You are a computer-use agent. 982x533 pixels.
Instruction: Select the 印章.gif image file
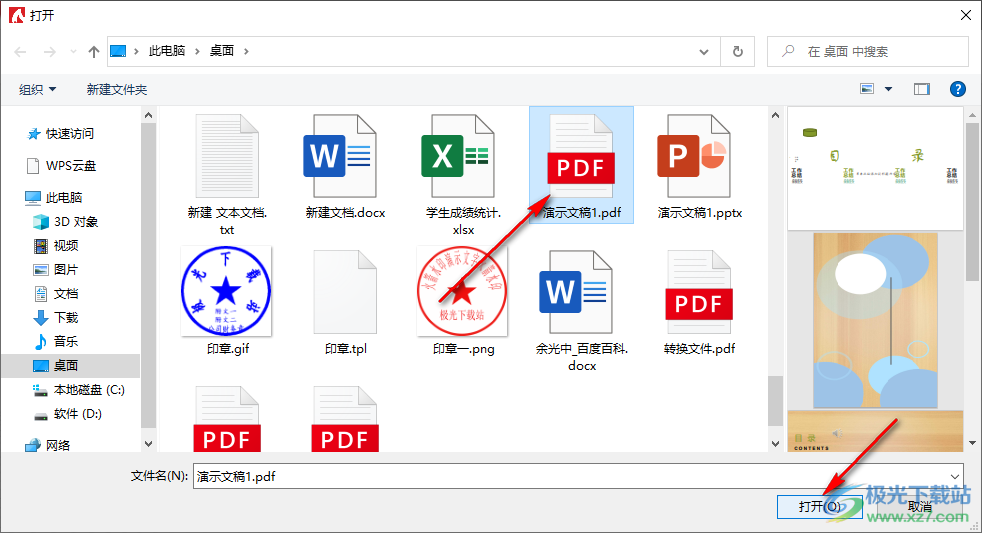tap(227, 301)
